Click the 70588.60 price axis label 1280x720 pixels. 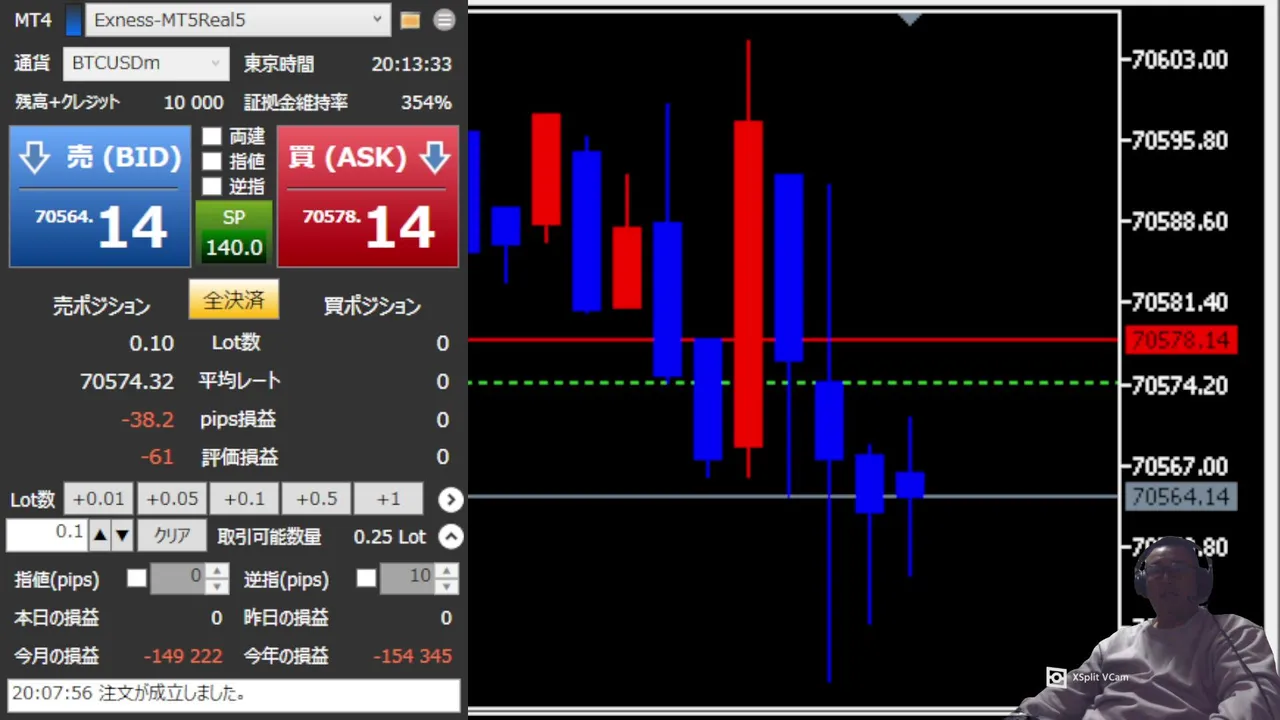coord(1180,222)
